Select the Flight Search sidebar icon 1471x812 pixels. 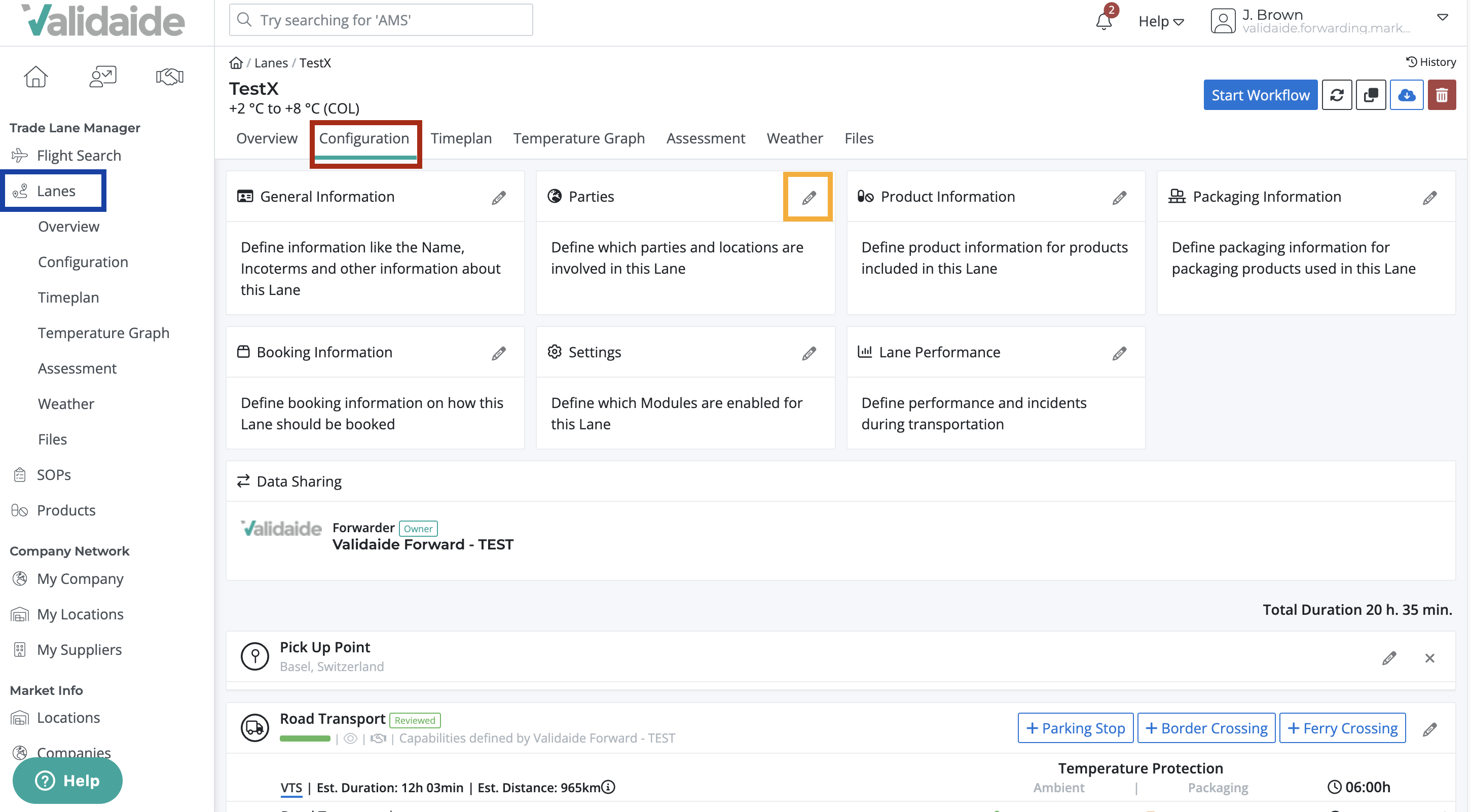(x=20, y=155)
